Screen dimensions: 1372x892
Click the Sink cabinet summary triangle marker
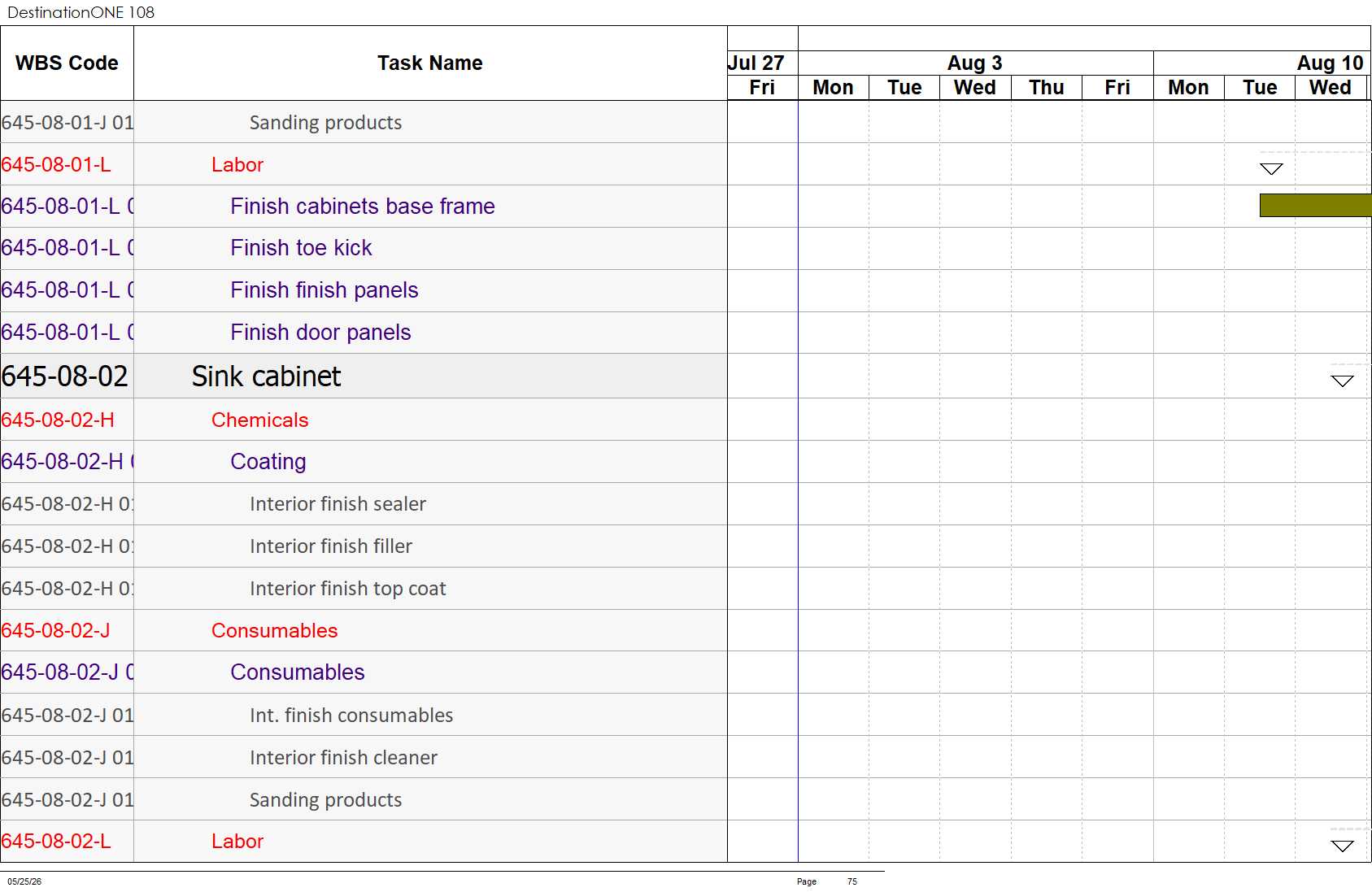coord(1342,381)
